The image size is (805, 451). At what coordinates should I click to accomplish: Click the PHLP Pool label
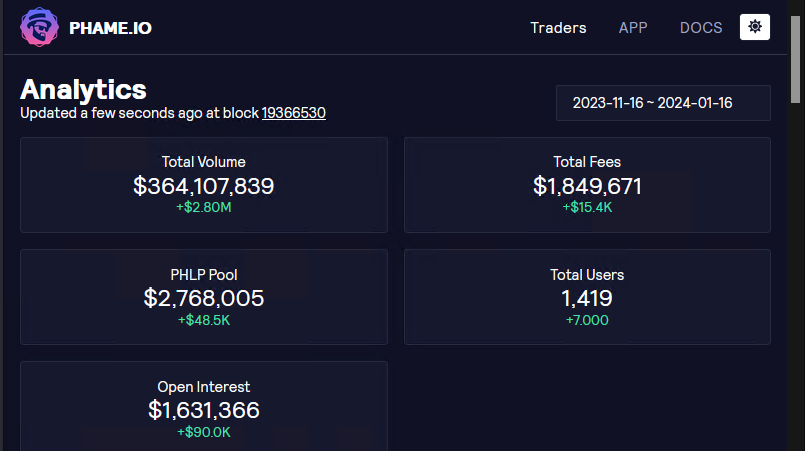click(204, 275)
